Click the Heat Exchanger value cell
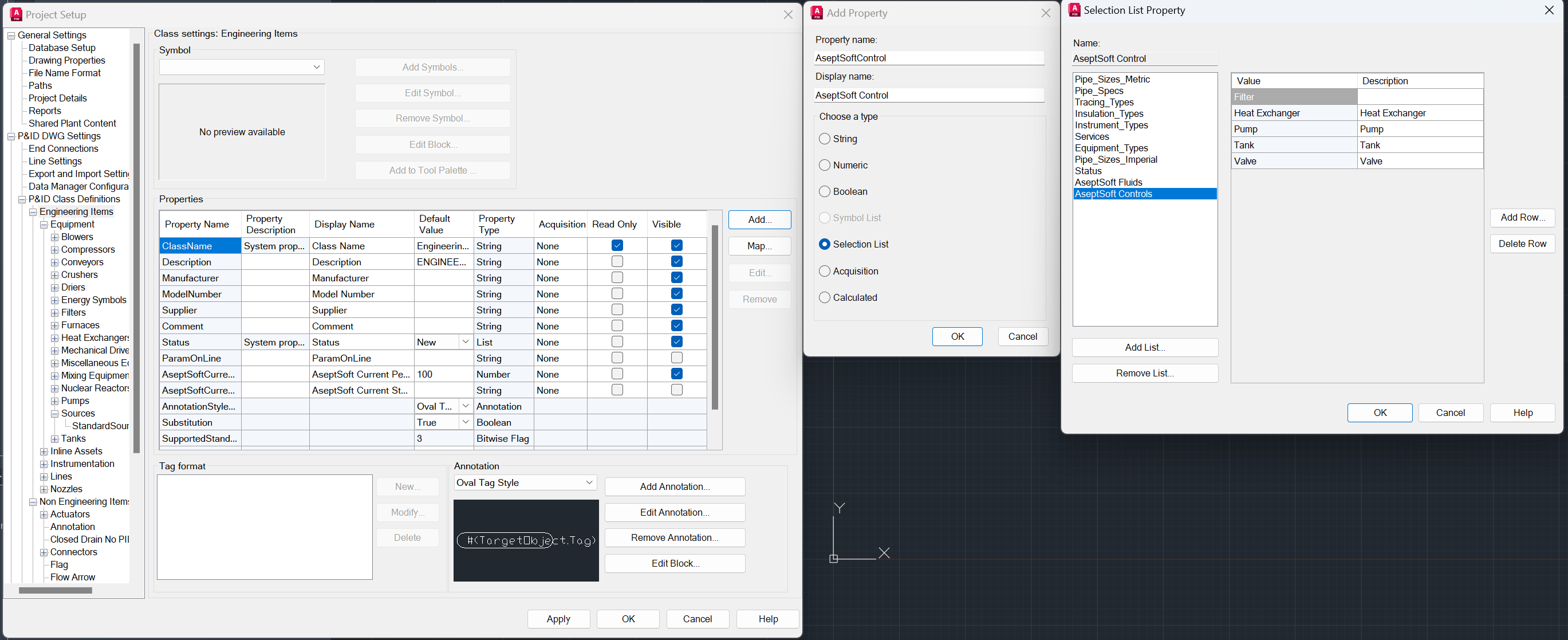Screen dimensions: 1568x640 pyautogui.click(x=1295, y=113)
